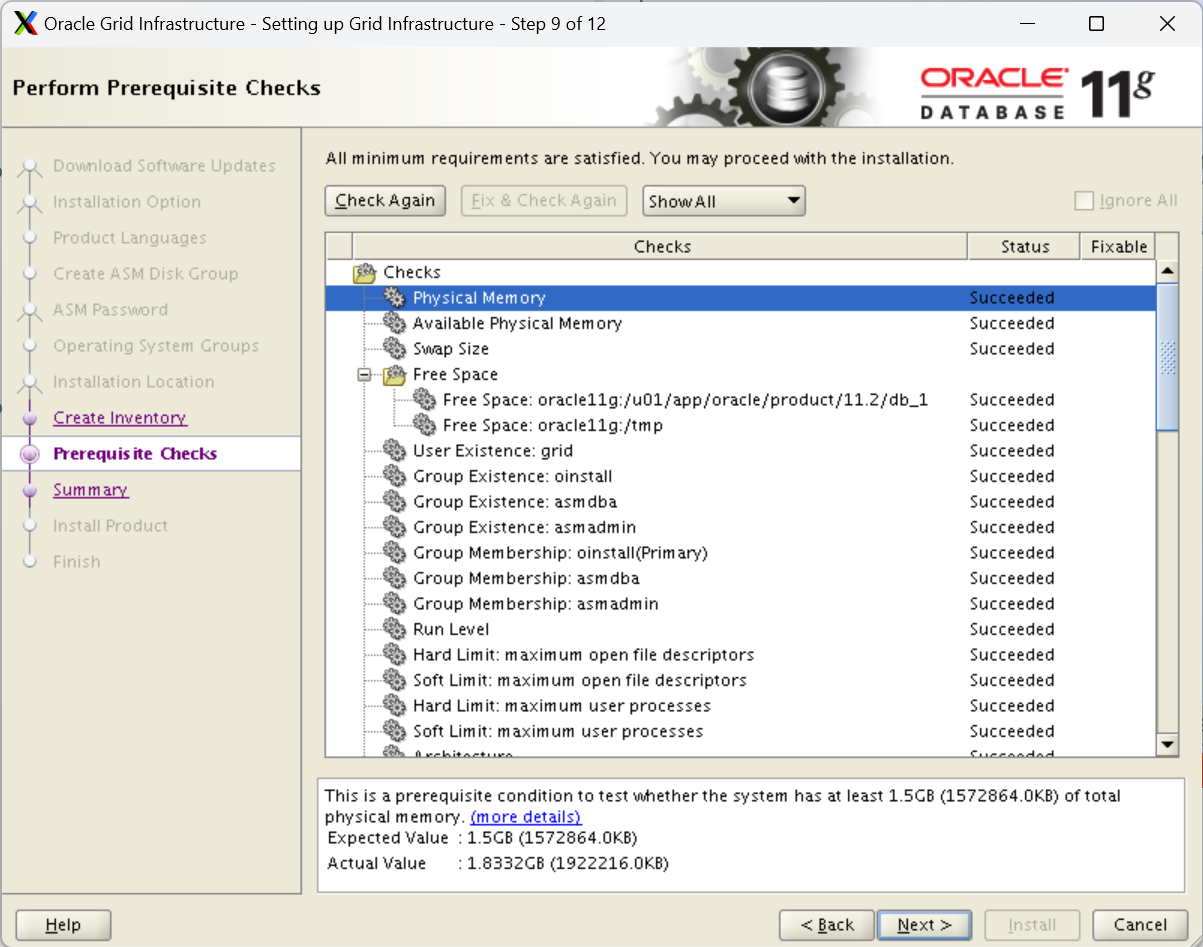
Task: Click gear icon for Free Space oracle11g:/tmp
Action: point(426,425)
